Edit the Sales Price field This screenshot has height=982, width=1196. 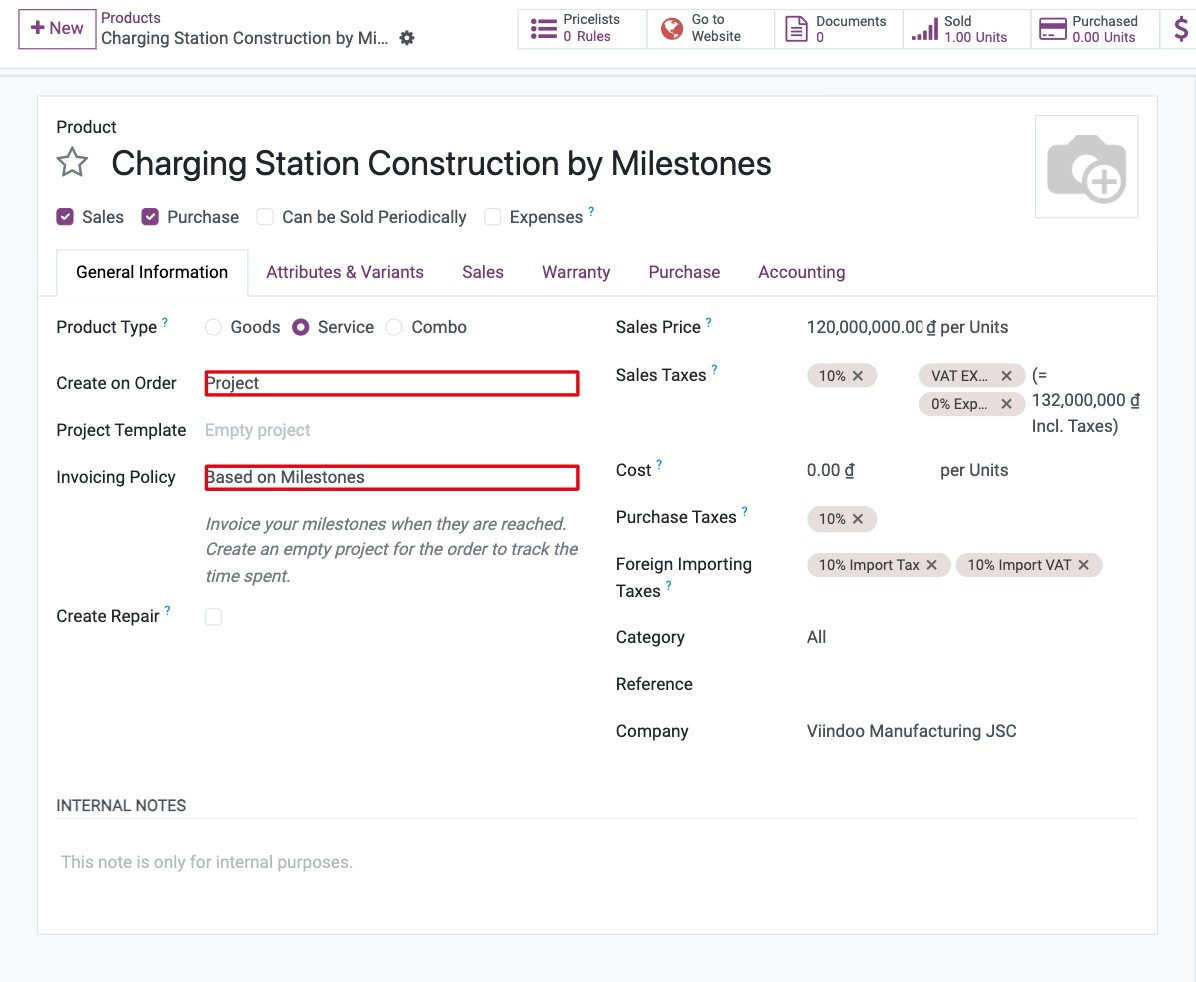tap(865, 327)
